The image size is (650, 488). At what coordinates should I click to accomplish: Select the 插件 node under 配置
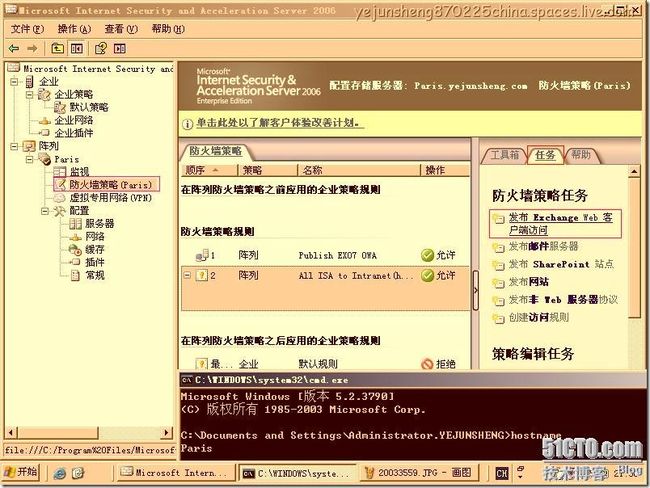[x=95, y=262]
